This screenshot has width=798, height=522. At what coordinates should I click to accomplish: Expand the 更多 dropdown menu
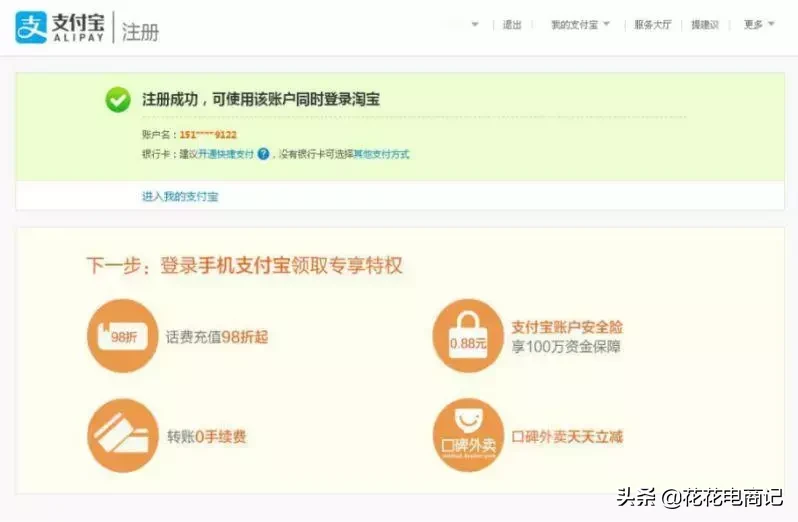tap(759, 24)
